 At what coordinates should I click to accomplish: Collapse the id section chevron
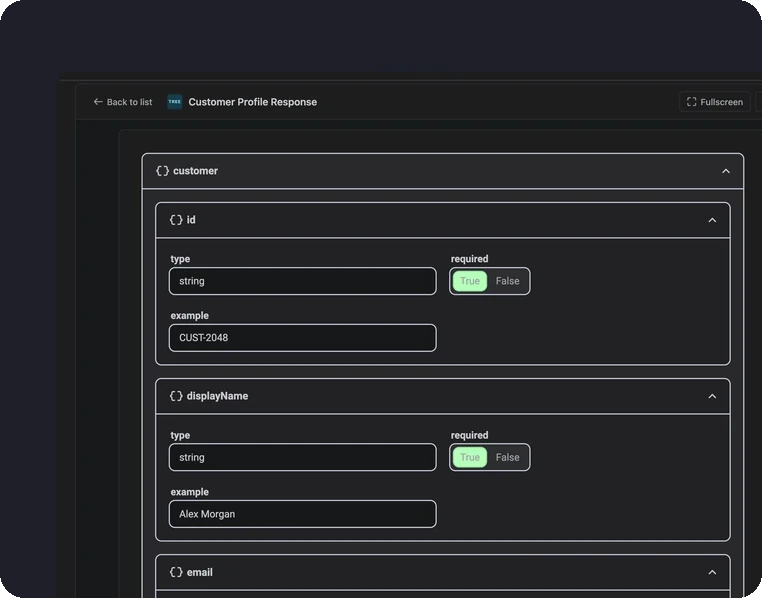click(x=712, y=220)
